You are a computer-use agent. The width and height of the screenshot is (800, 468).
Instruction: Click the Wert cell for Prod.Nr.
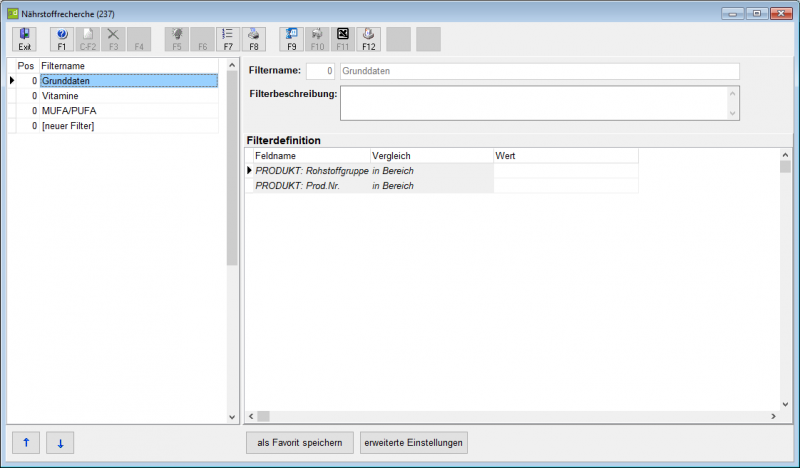[566, 186]
